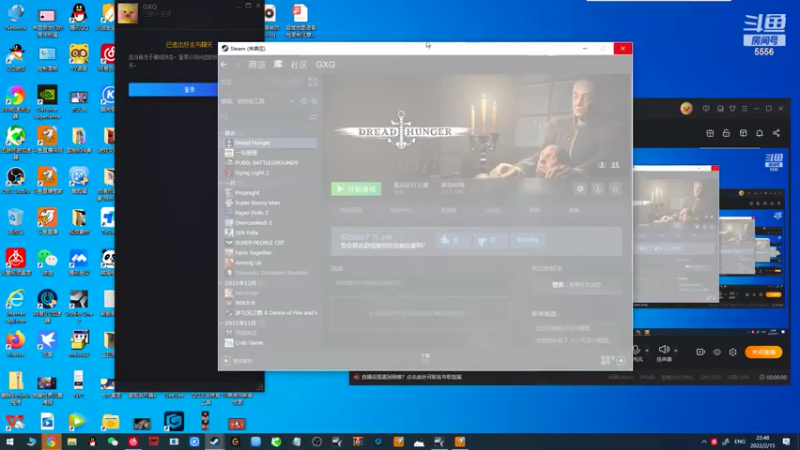Click the add a game plus icon
This screenshot has width=800, height=450.
[227, 361]
